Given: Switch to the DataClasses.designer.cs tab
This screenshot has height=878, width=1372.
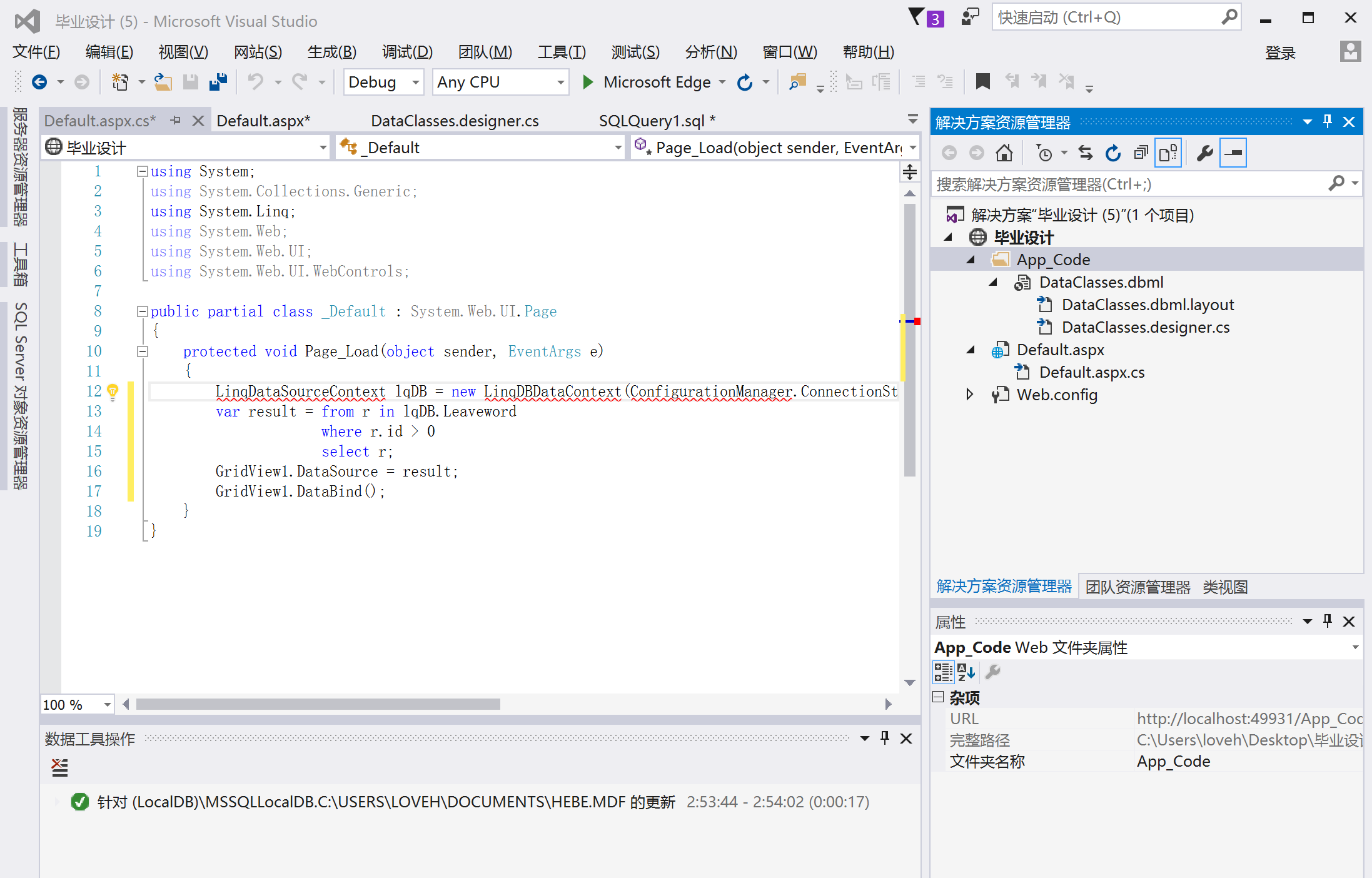Looking at the screenshot, I should [452, 120].
